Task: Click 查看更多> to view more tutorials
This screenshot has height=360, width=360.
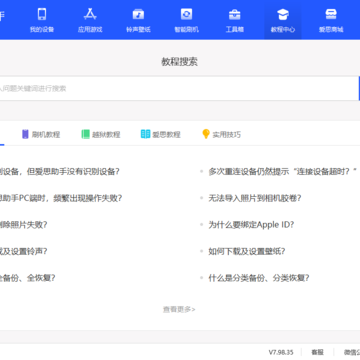Action: click(x=179, y=309)
